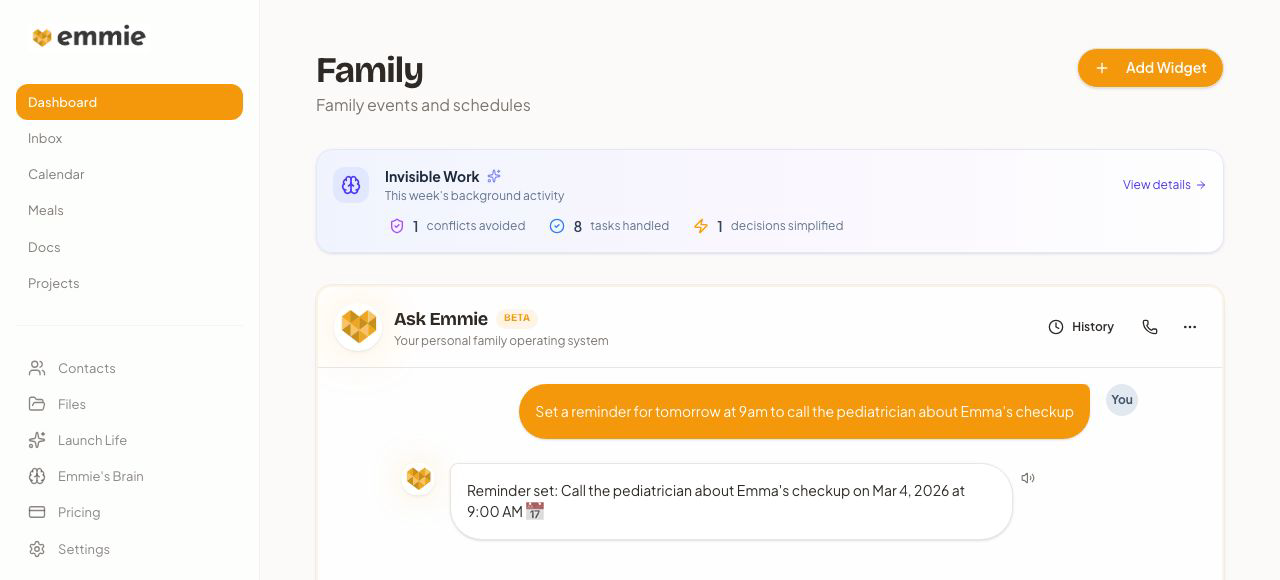Click the BETA badge next to Ask Emmie

pyautogui.click(x=517, y=318)
